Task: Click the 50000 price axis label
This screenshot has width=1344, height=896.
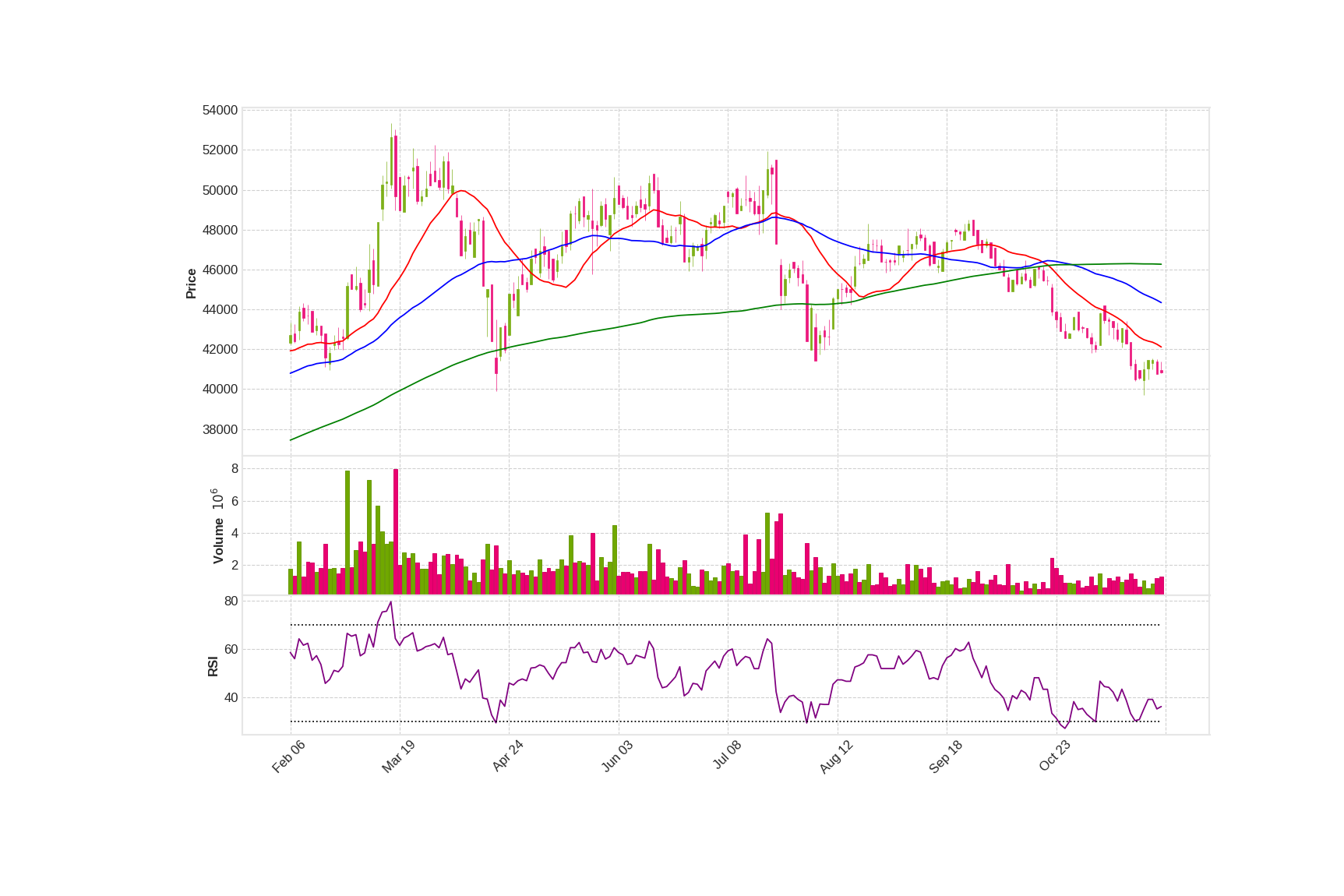Action: [220, 190]
